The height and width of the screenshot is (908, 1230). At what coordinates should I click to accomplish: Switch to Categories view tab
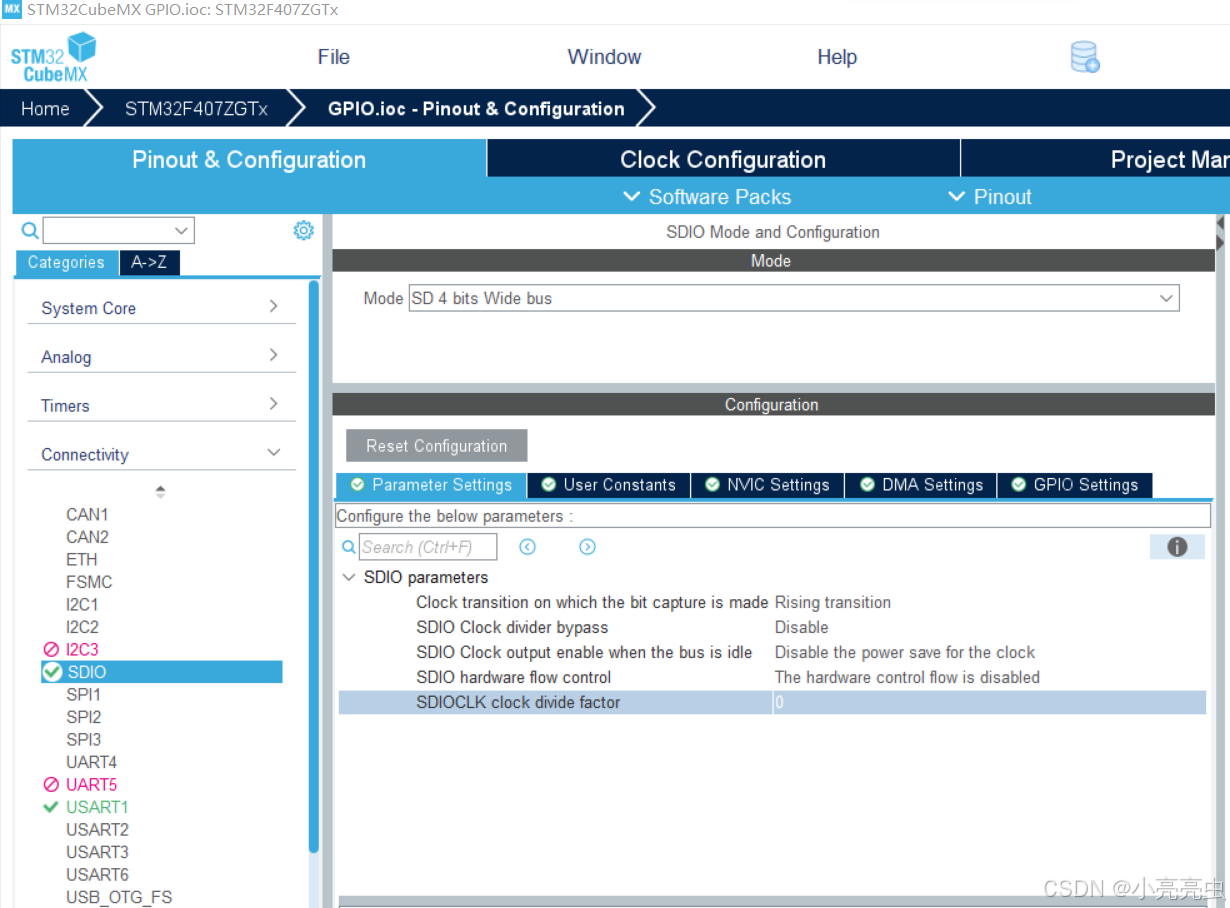66,262
